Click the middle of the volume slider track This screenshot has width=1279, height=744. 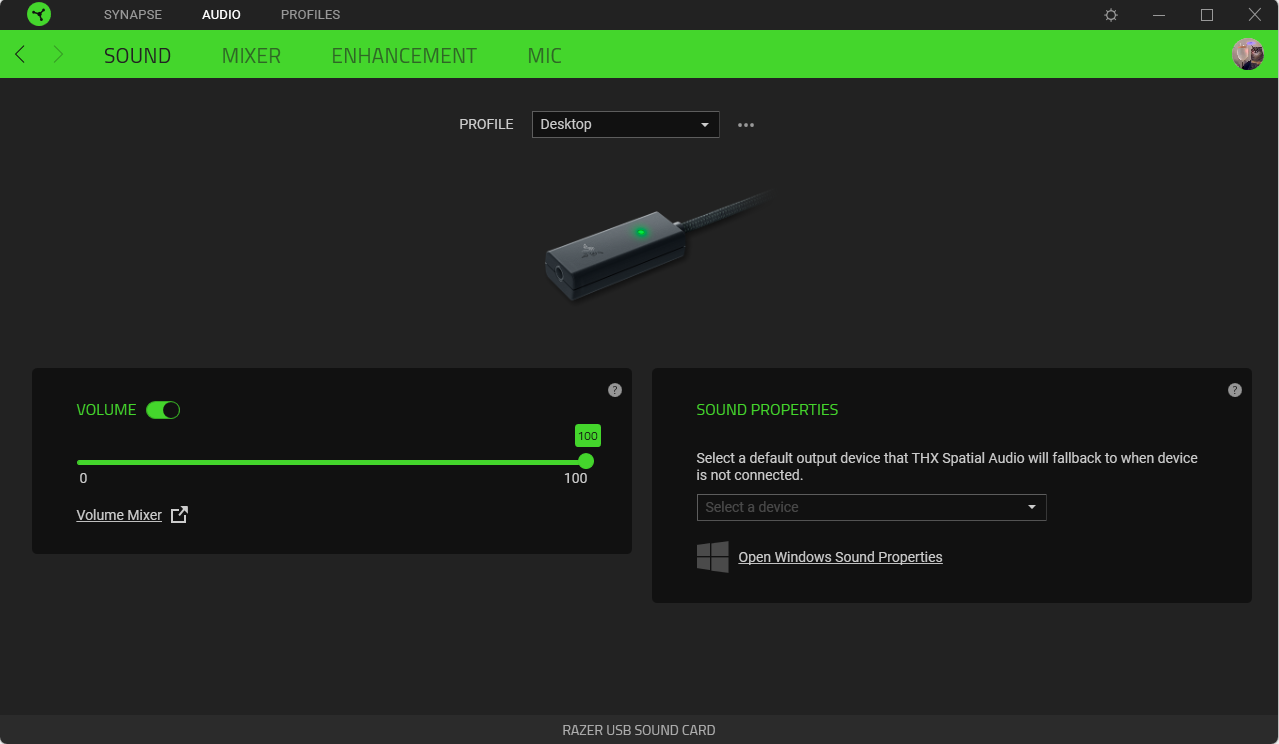point(331,462)
